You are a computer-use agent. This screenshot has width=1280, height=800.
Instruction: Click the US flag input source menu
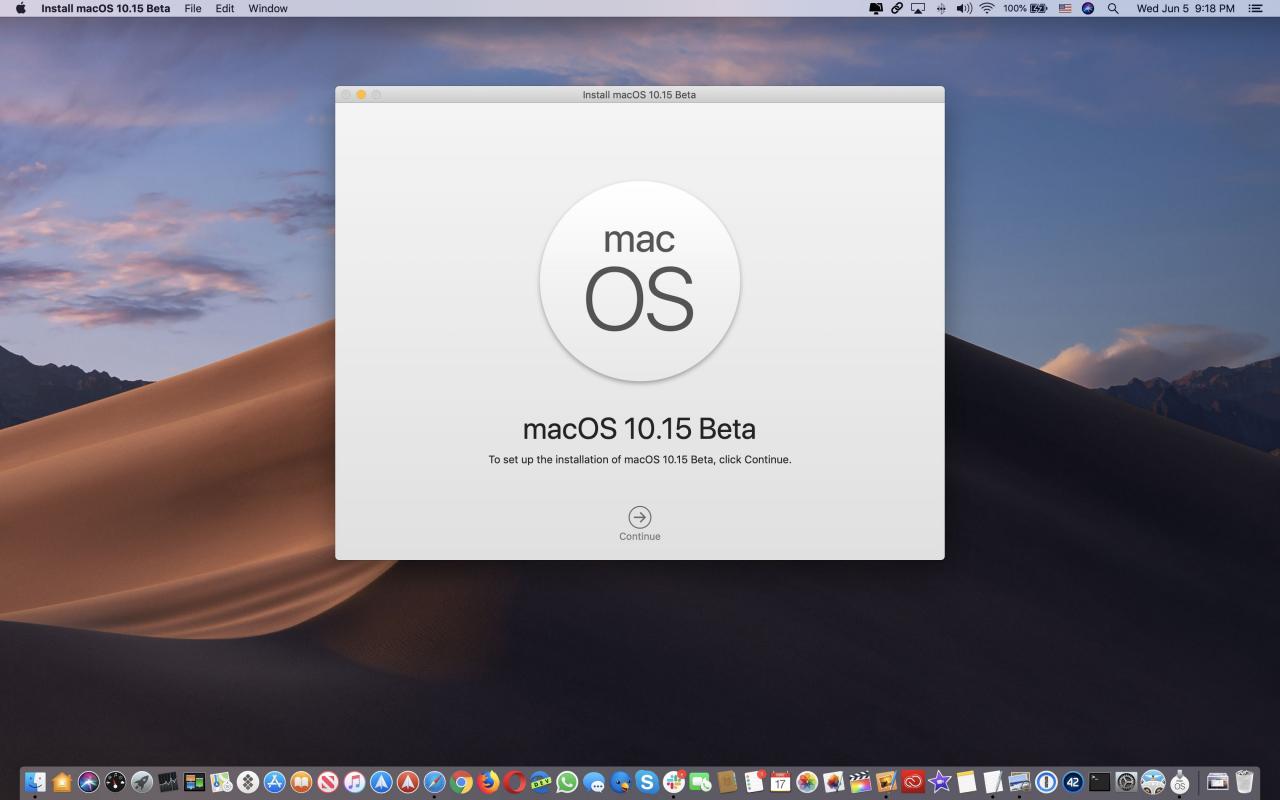coord(1065,8)
